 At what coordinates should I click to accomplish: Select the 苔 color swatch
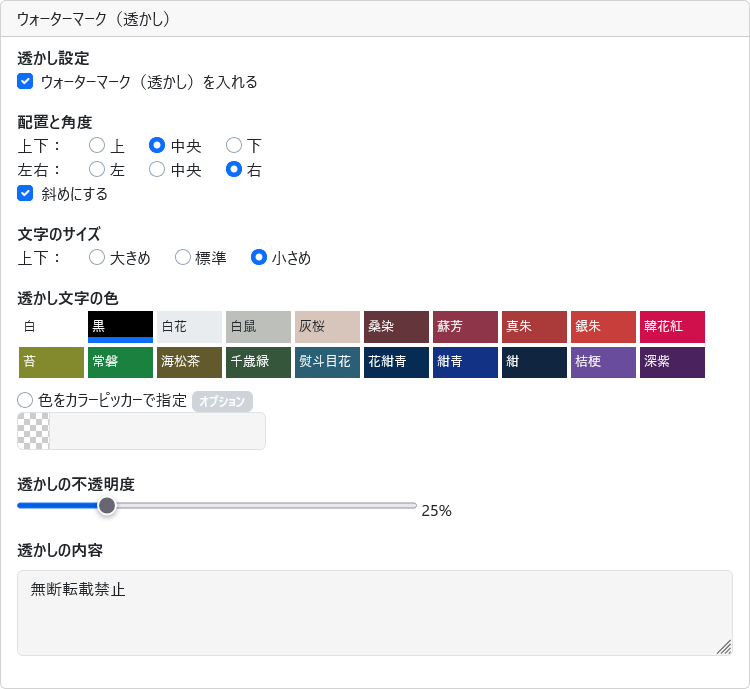pyautogui.click(x=51, y=362)
